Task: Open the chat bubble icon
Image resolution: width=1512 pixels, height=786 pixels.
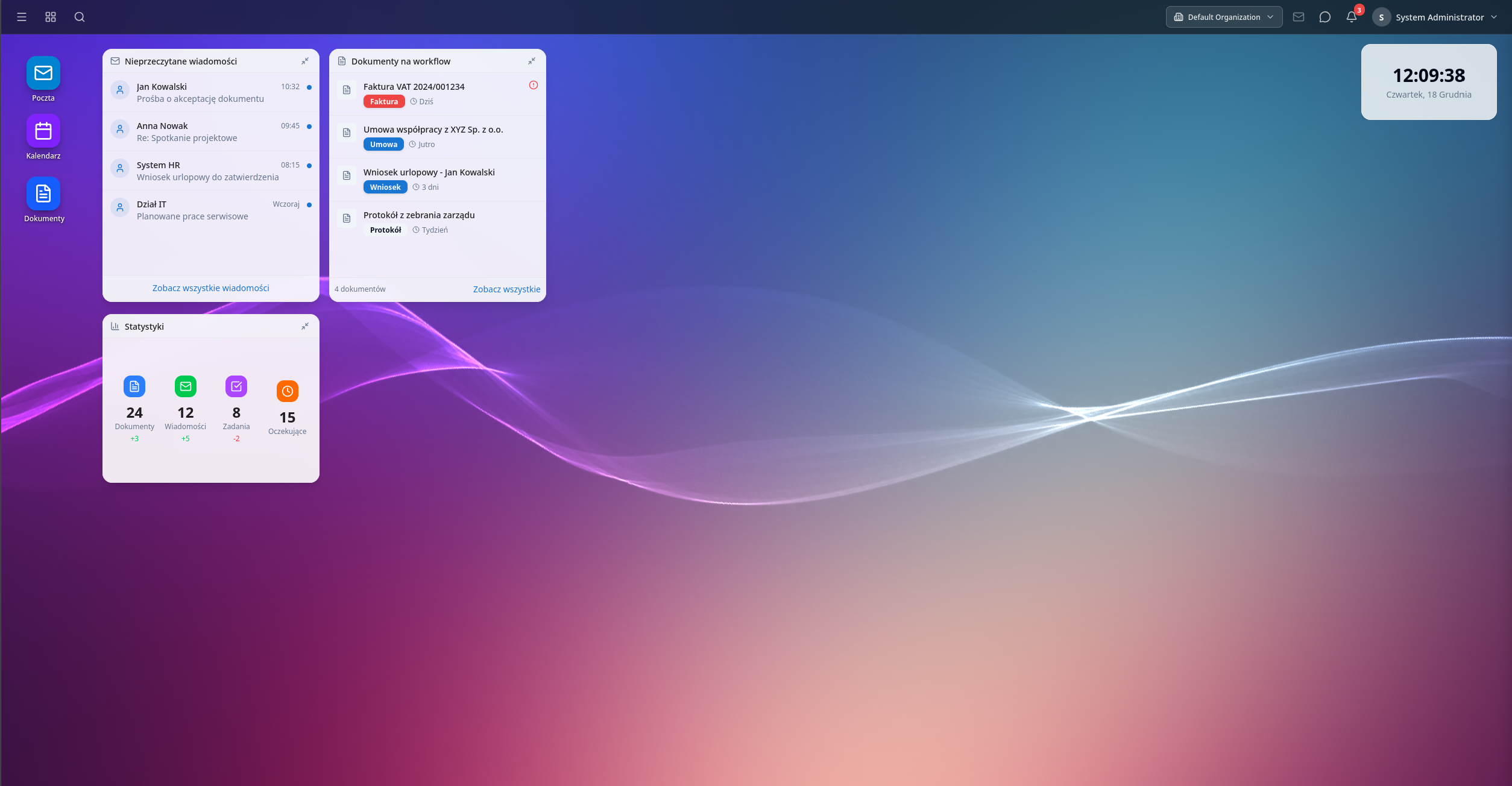Action: click(x=1325, y=17)
